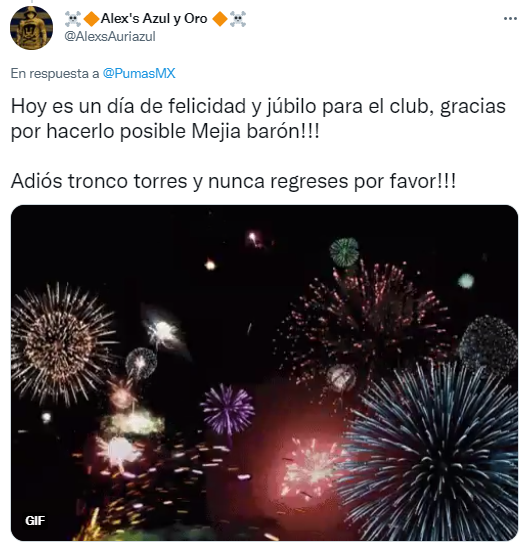Click the skull emoji after the display name
Screen dimensions: 525x543
click(x=238, y=19)
